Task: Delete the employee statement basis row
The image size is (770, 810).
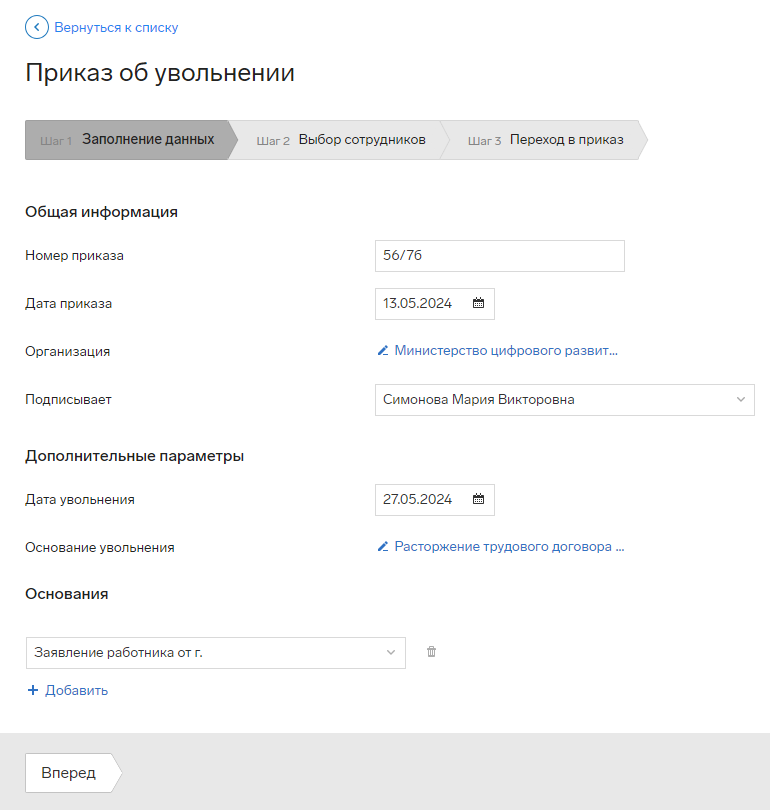Action: [431, 652]
